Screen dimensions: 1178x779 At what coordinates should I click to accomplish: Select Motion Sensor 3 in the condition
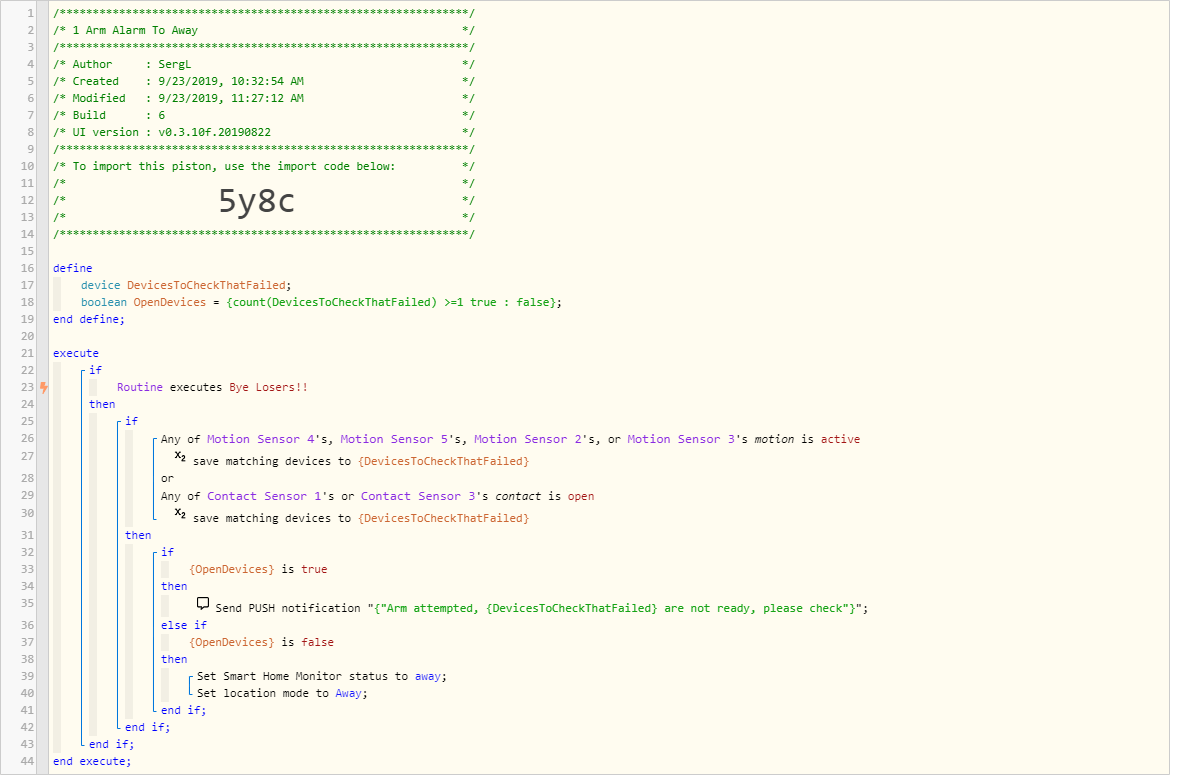click(x=681, y=439)
